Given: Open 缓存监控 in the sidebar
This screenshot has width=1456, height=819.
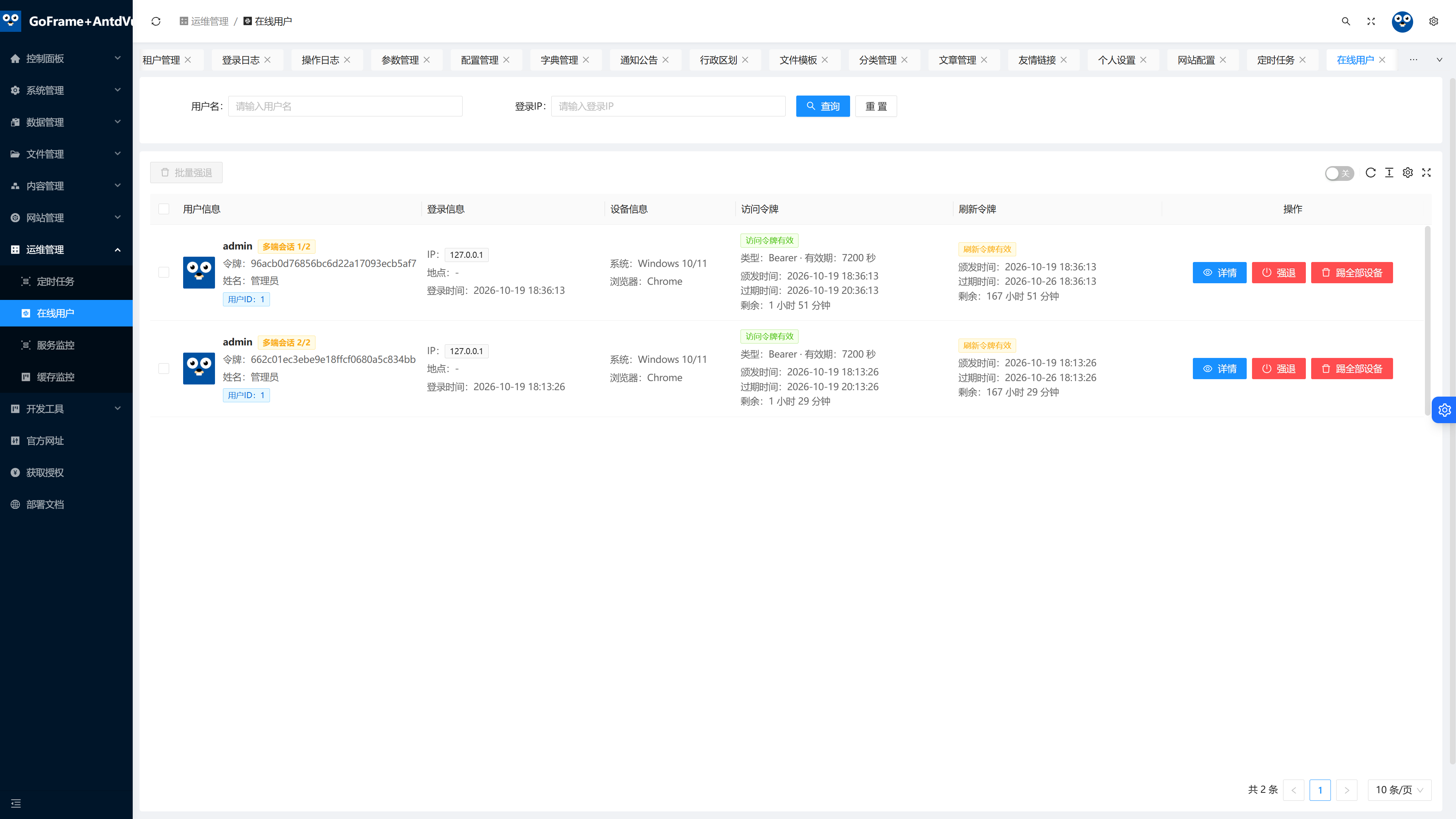Looking at the screenshot, I should tap(66, 377).
